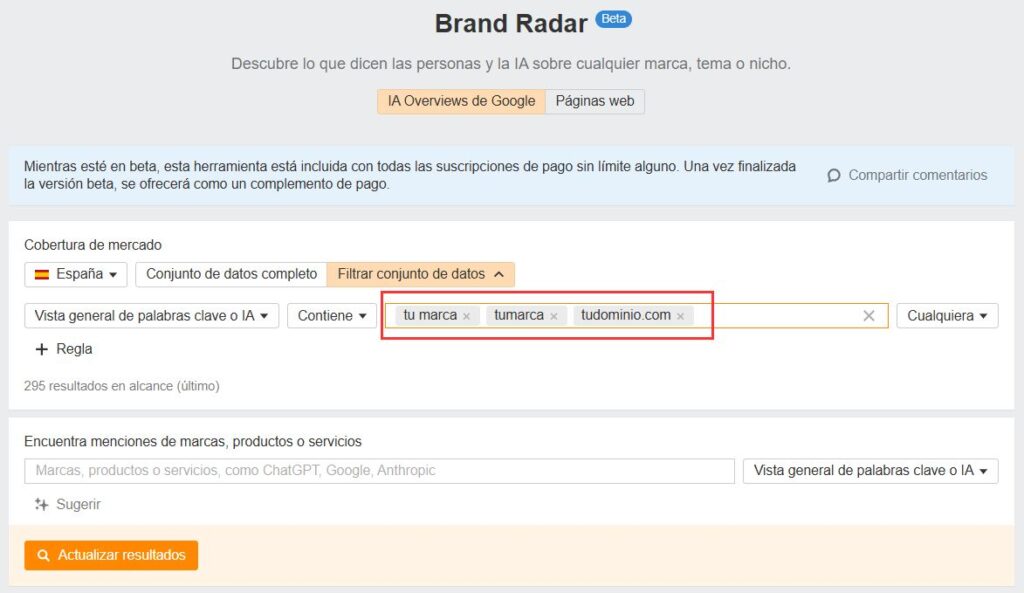Viewport: 1024px width, 593px height.
Task: Click the "tumarca" keyword chip text
Action: point(519,315)
